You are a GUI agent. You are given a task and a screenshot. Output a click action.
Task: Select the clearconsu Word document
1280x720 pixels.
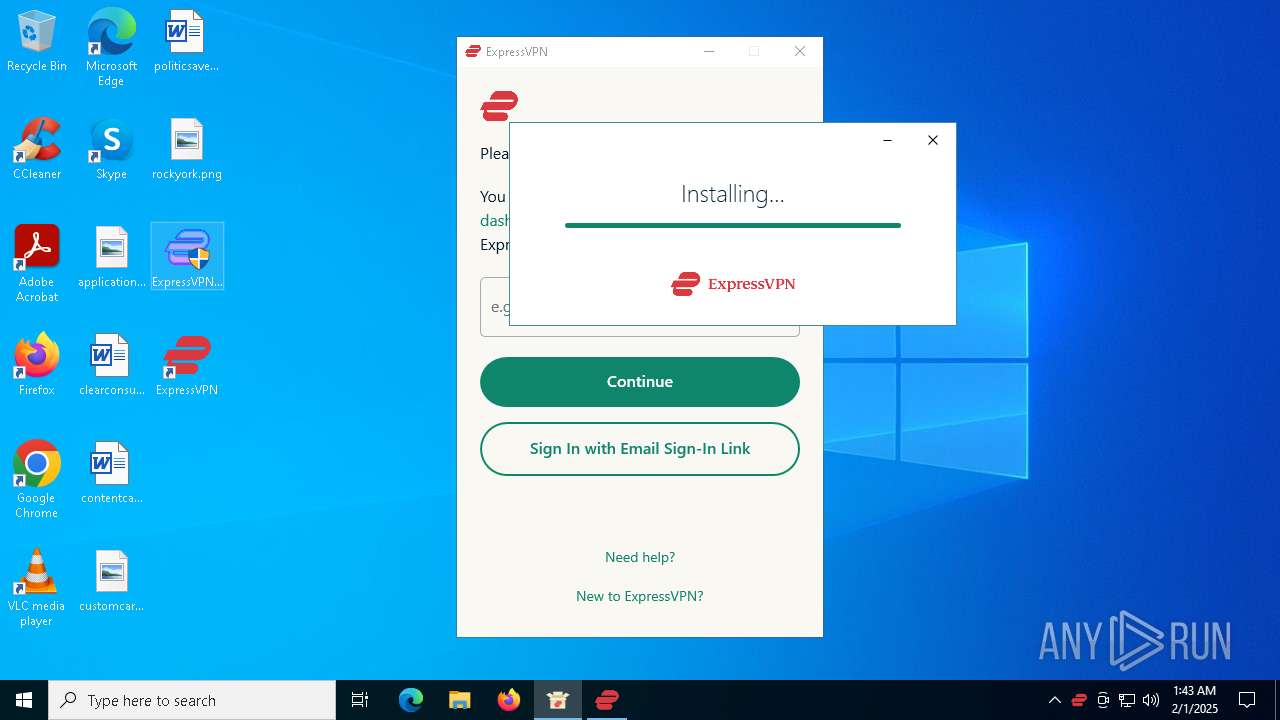pos(111,365)
